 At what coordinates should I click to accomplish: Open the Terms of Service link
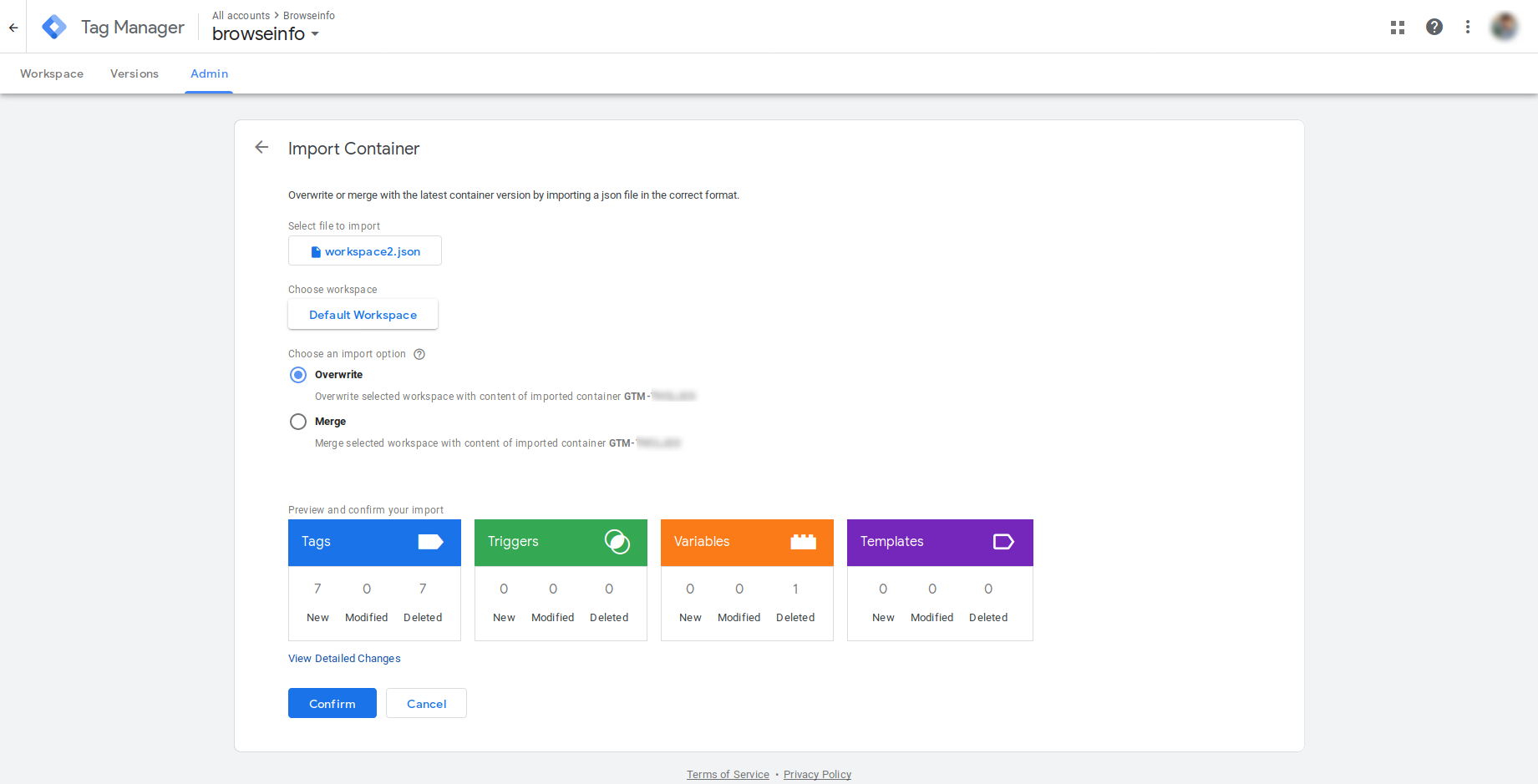728,775
